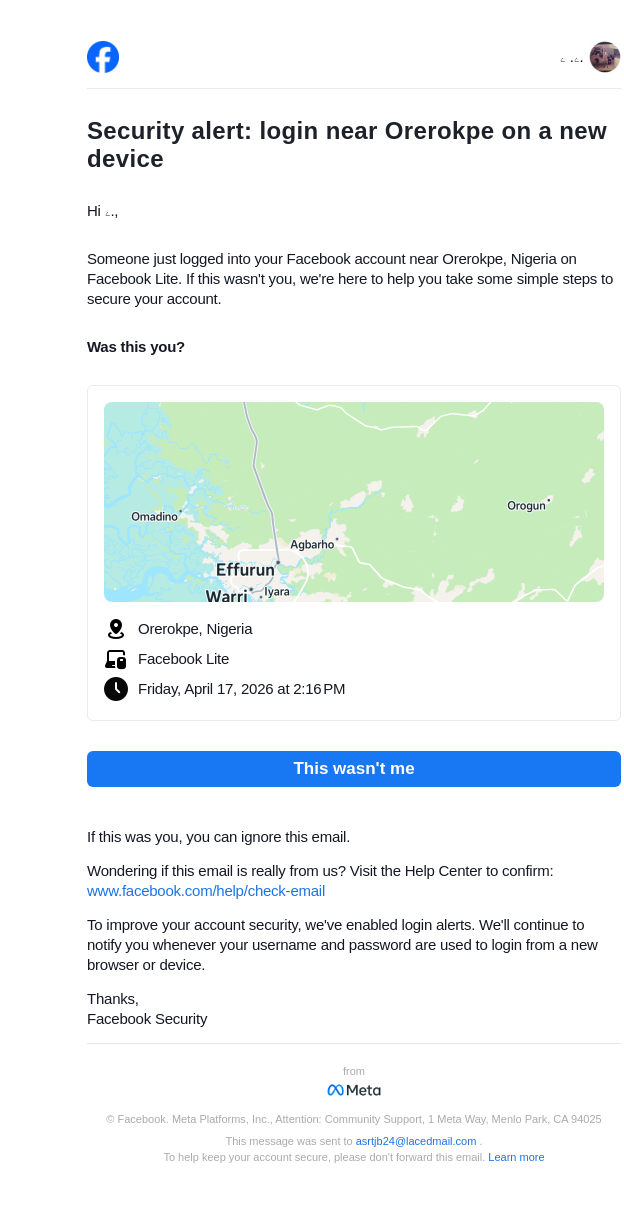Click the asrtjb24@lacedmail.com email address

click(x=416, y=1141)
